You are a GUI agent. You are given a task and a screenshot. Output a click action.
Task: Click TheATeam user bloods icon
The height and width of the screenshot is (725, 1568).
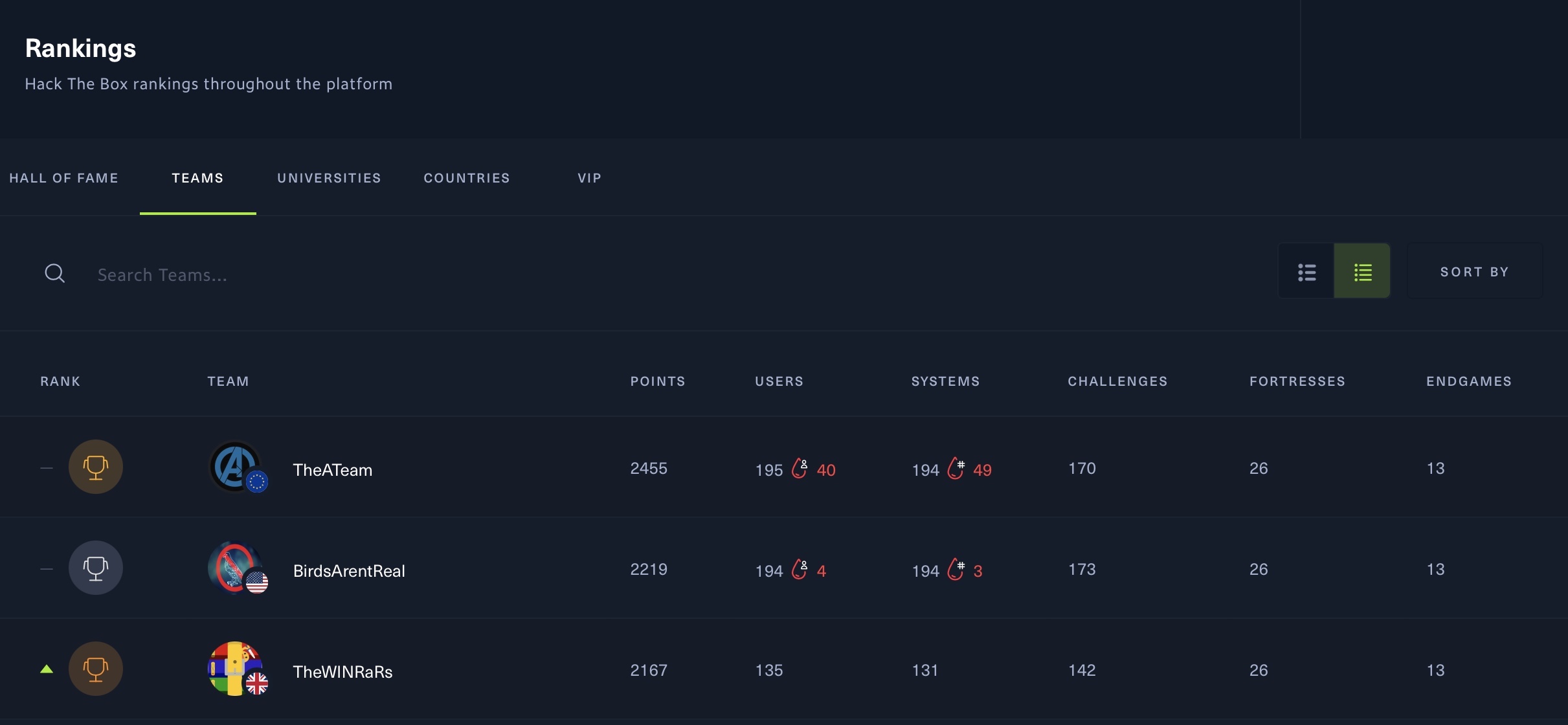800,469
